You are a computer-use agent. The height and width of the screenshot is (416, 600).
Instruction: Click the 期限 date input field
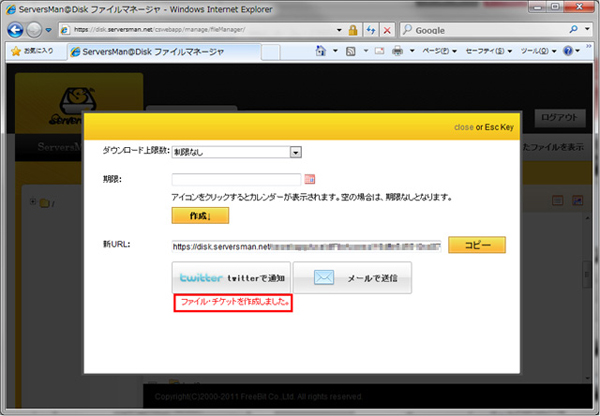click(236, 179)
